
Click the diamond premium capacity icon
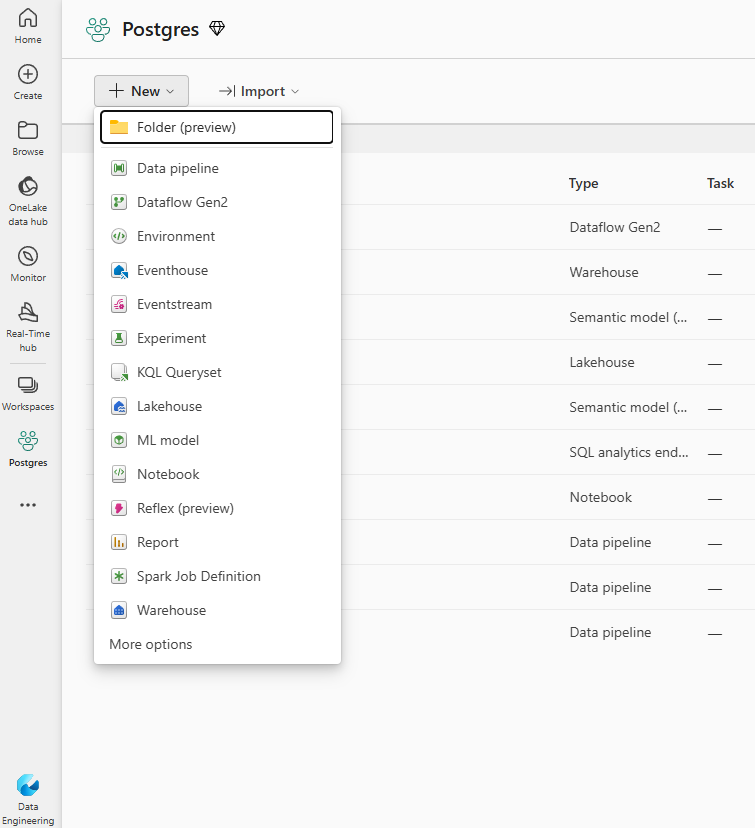pyautogui.click(x=217, y=28)
